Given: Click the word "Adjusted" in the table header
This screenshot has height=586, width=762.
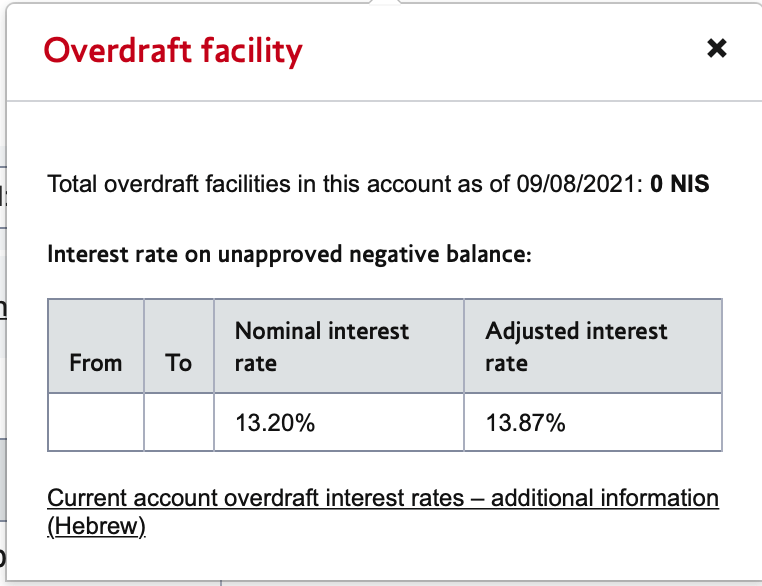Looking at the screenshot, I should (x=530, y=331).
